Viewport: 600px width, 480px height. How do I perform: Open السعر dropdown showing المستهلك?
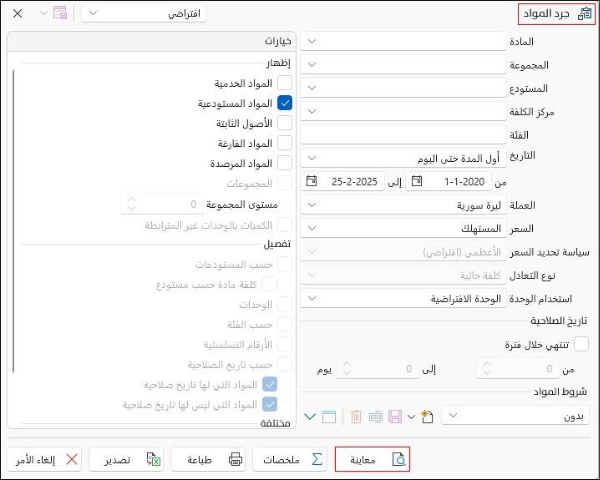coord(403,228)
